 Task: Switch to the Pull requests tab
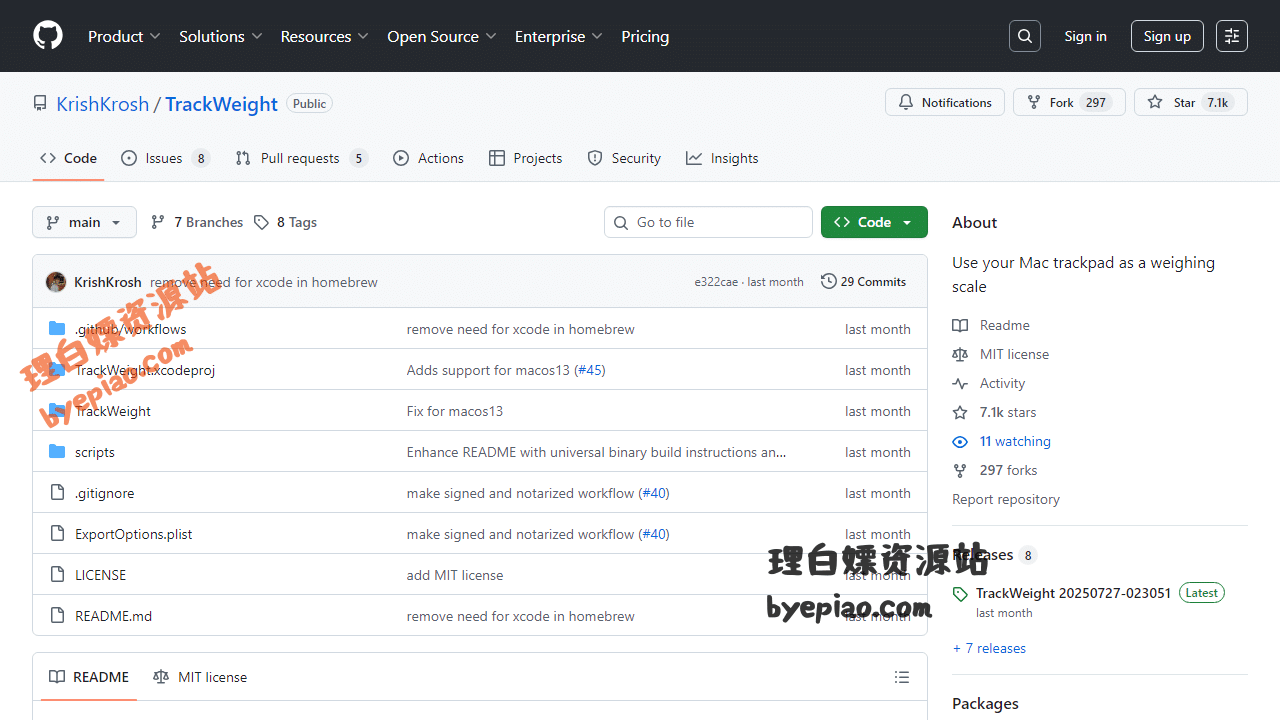pyautogui.click(x=301, y=158)
